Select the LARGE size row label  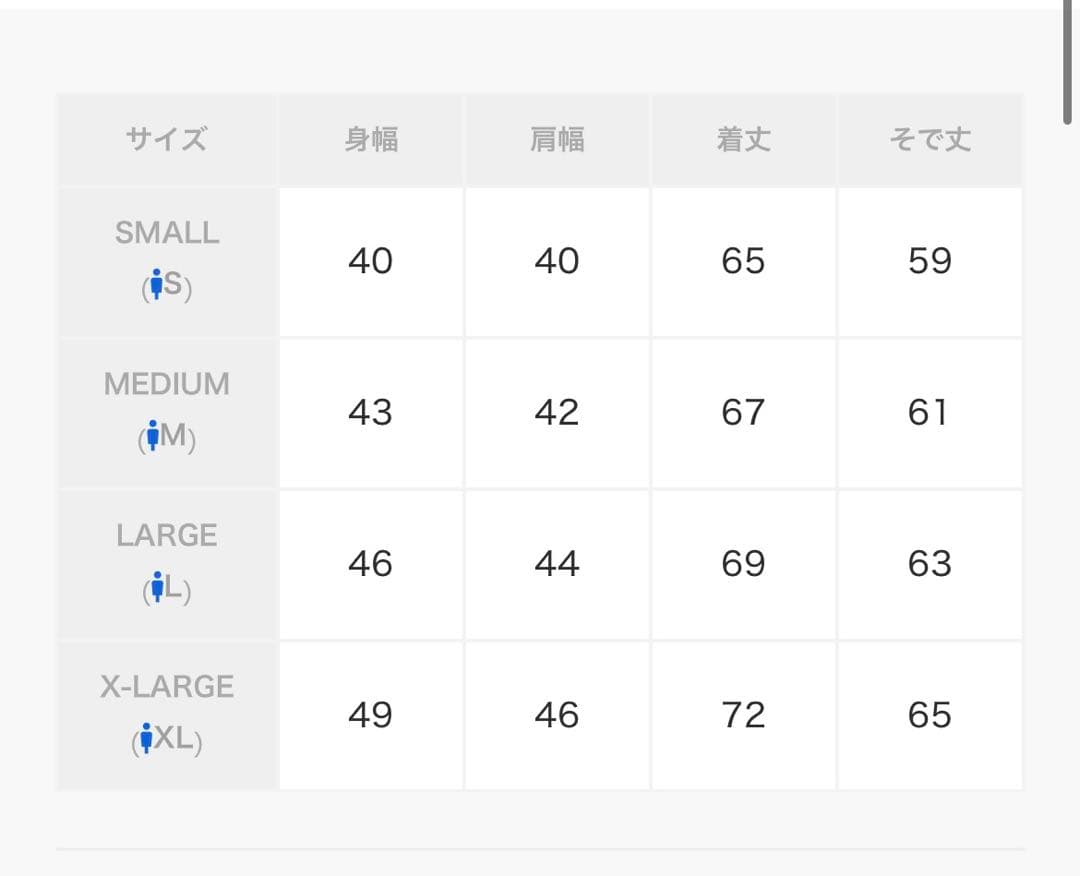pos(167,536)
